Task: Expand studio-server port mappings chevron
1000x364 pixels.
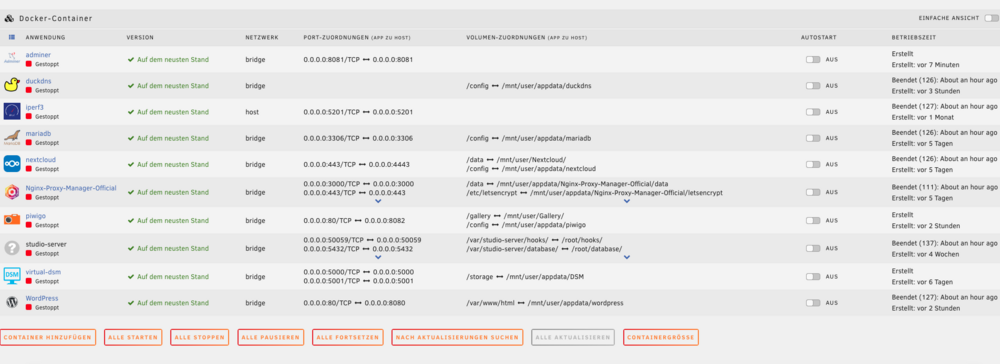Action: [x=378, y=257]
